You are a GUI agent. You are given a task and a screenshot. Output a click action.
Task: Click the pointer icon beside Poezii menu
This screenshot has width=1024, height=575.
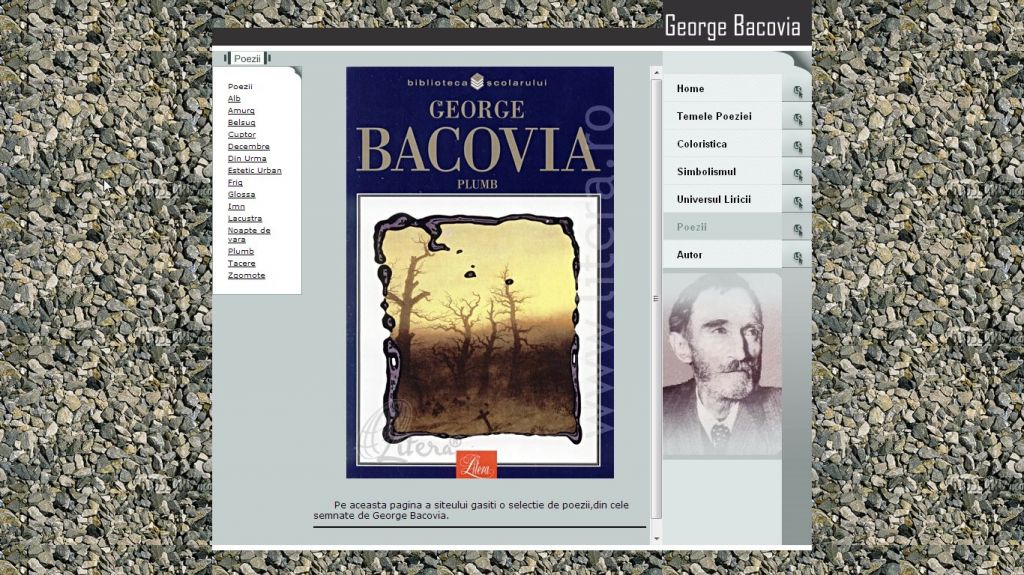coord(797,230)
